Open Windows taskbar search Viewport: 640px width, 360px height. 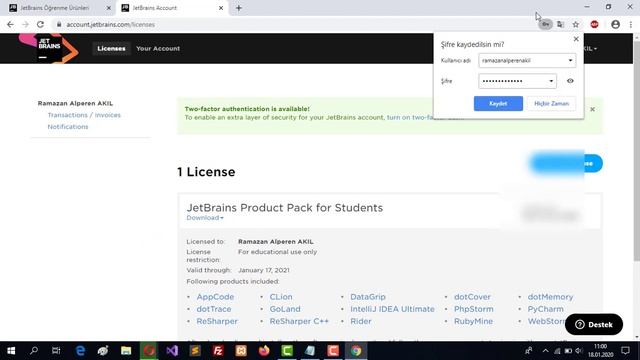(34, 351)
